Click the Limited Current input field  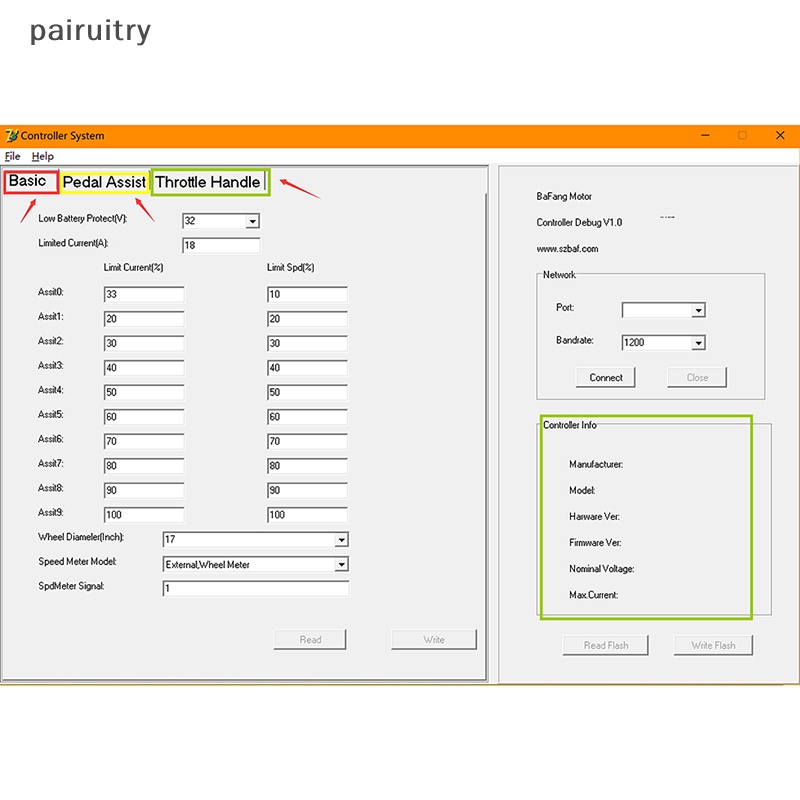pos(220,245)
